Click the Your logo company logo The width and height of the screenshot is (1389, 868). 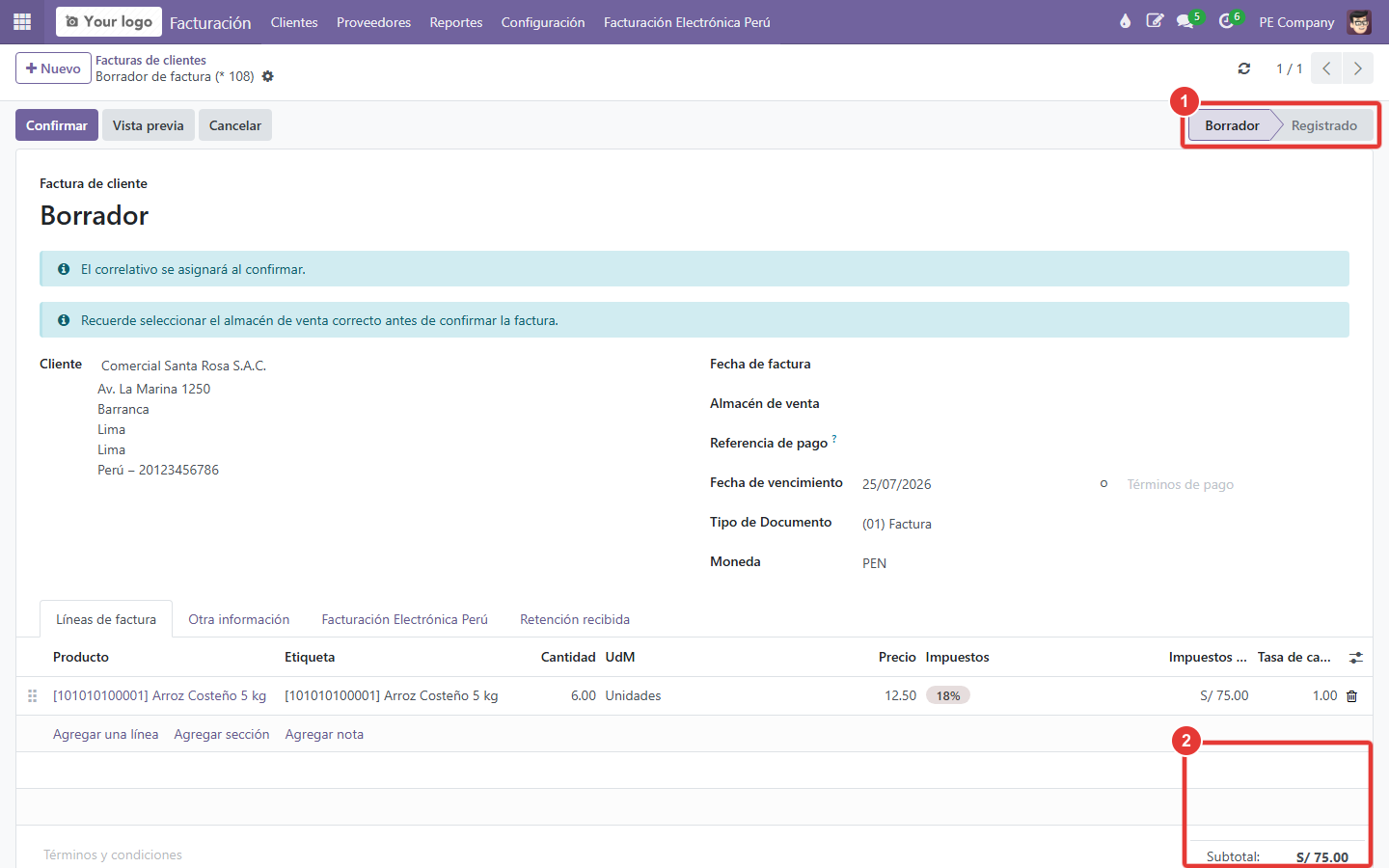coord(109,21)
